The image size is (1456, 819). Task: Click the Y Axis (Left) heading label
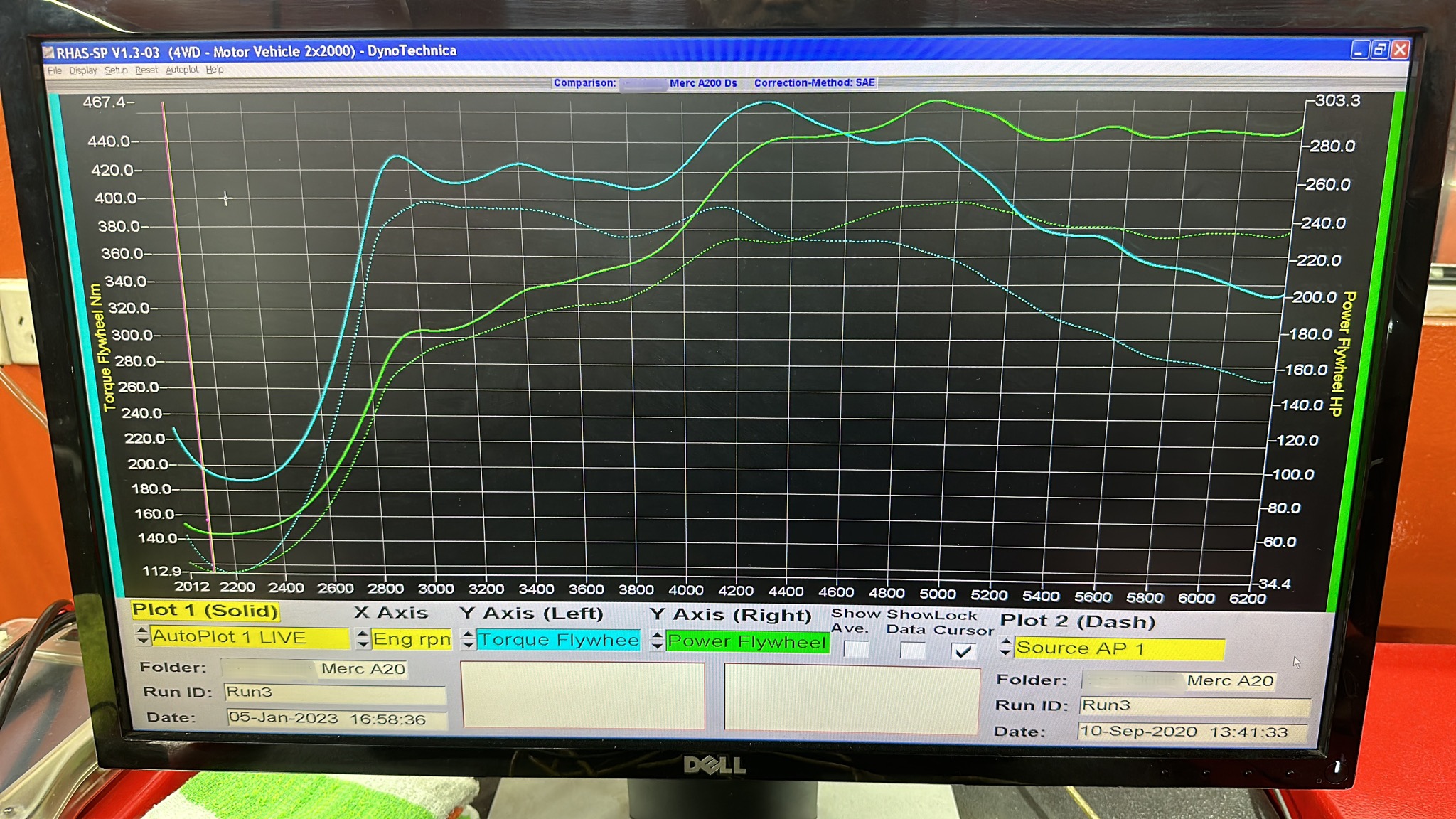[531, 613]
